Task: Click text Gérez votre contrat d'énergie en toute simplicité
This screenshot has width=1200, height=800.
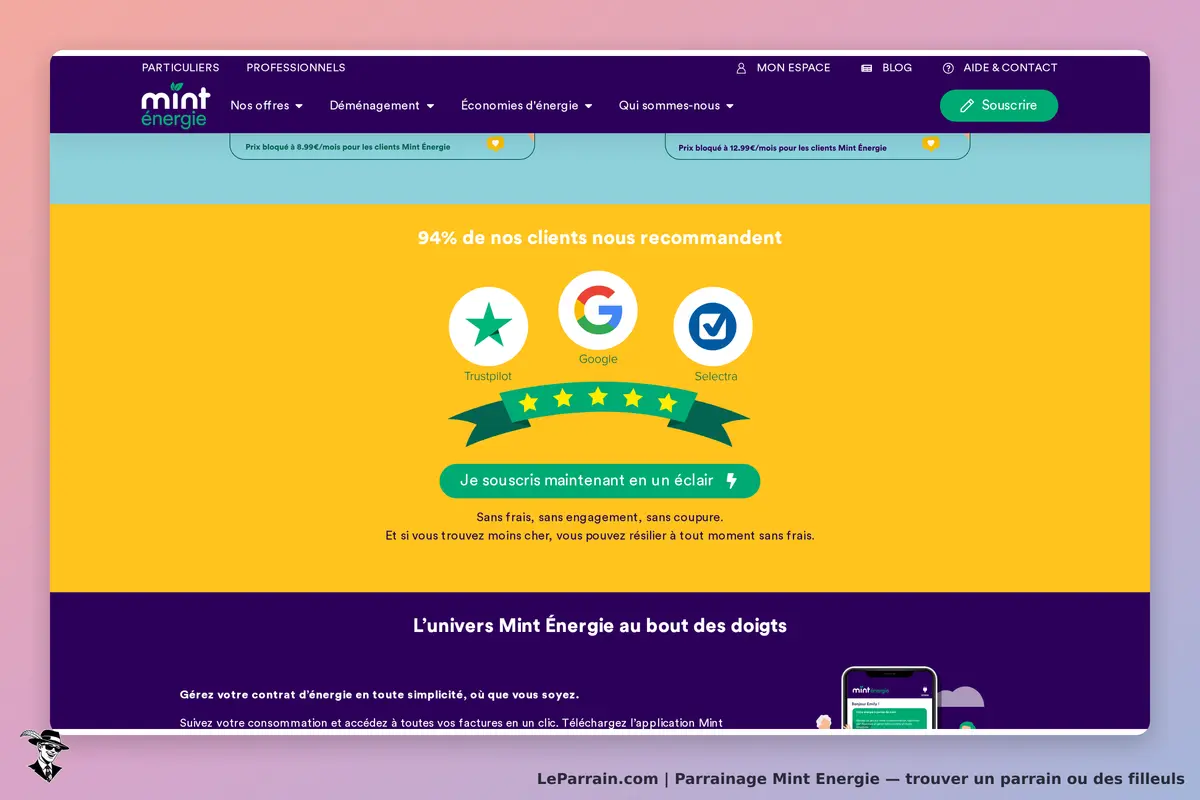Action: coord(379,694)
